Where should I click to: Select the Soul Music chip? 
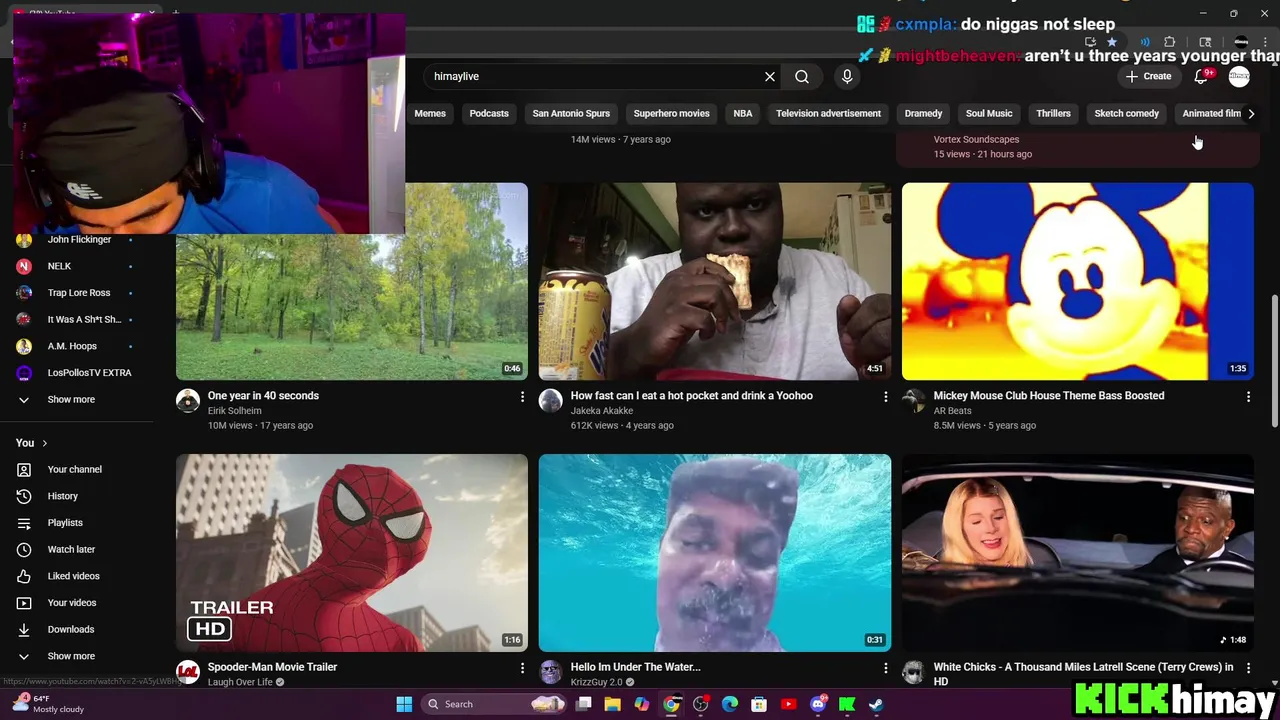point(989,114)
